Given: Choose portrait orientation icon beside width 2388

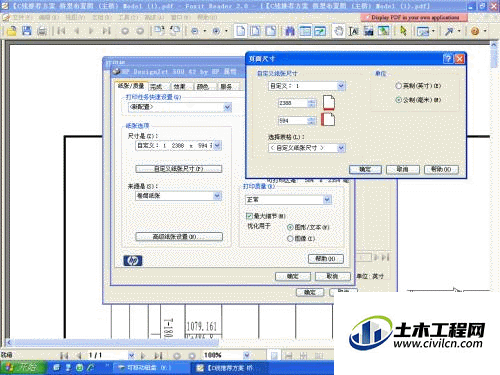Looking at the screenshot, I should click(x=328, y=102).
